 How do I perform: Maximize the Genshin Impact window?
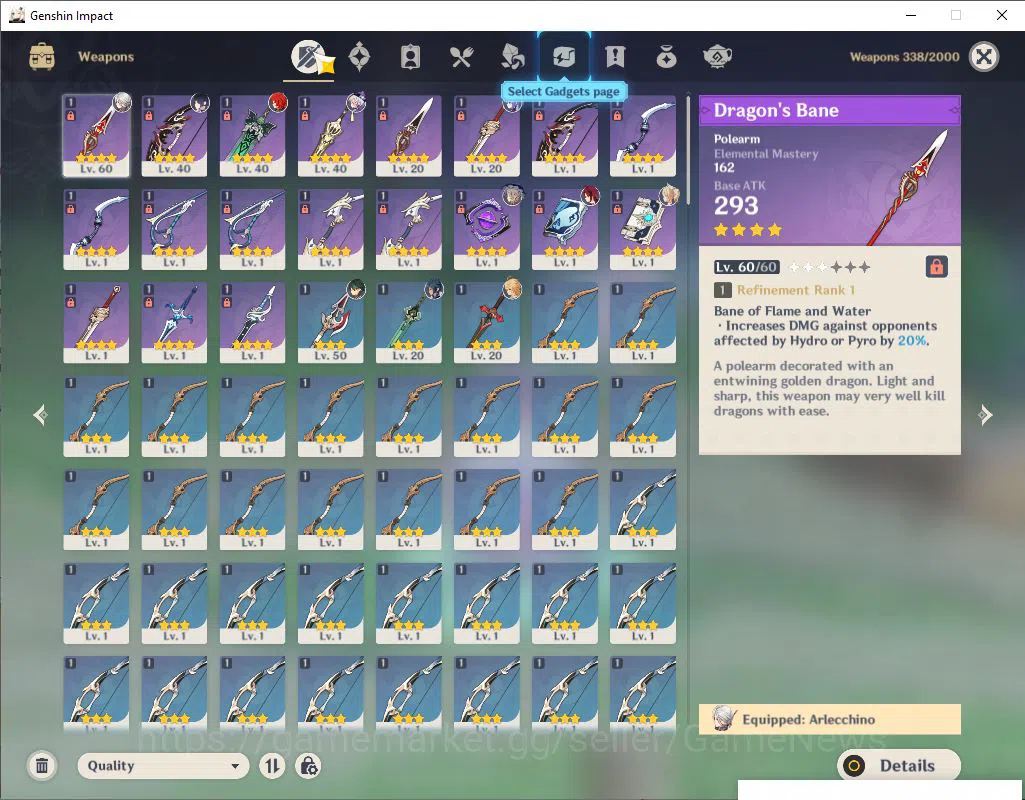pos(956,15)
